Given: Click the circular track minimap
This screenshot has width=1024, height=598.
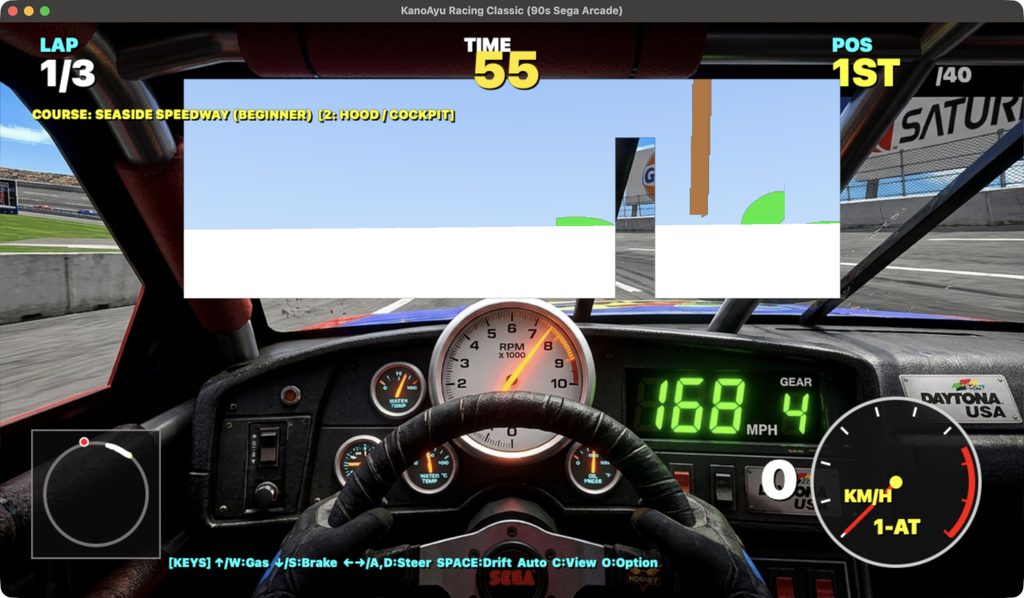Looking at the screenshot, I should pyautogui.click(x=96, y=494).
